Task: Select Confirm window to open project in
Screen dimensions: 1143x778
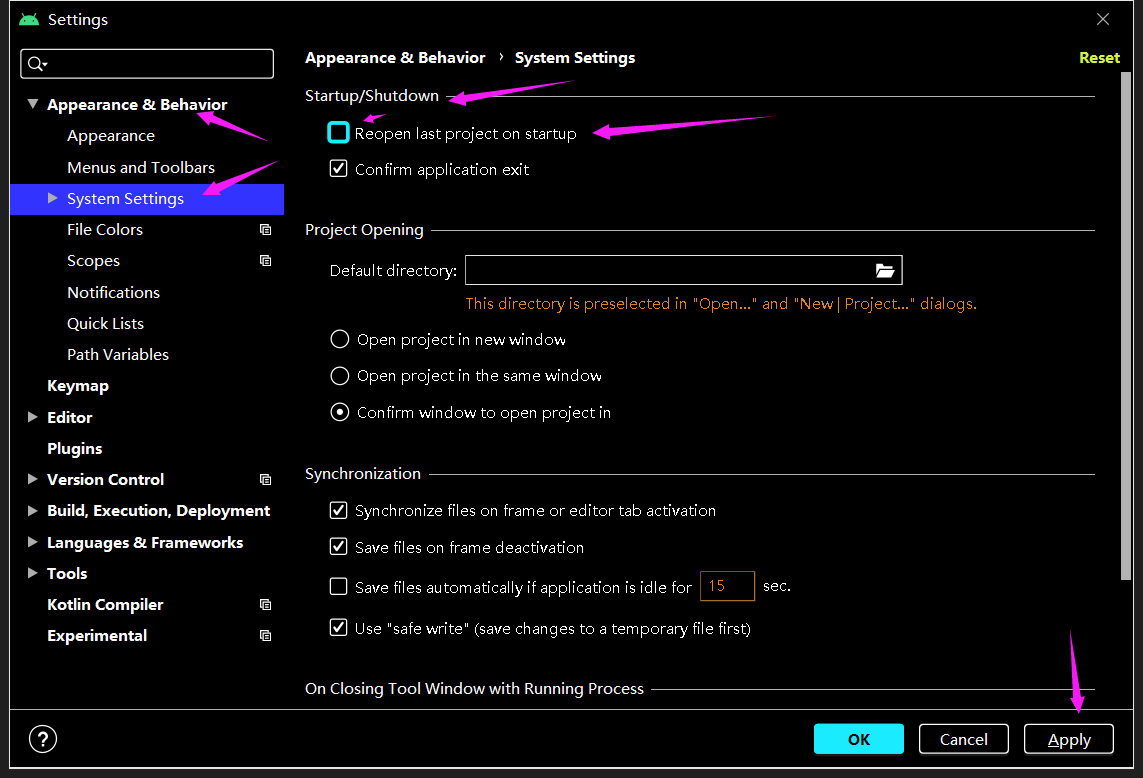Action: (x=340, y=412)
